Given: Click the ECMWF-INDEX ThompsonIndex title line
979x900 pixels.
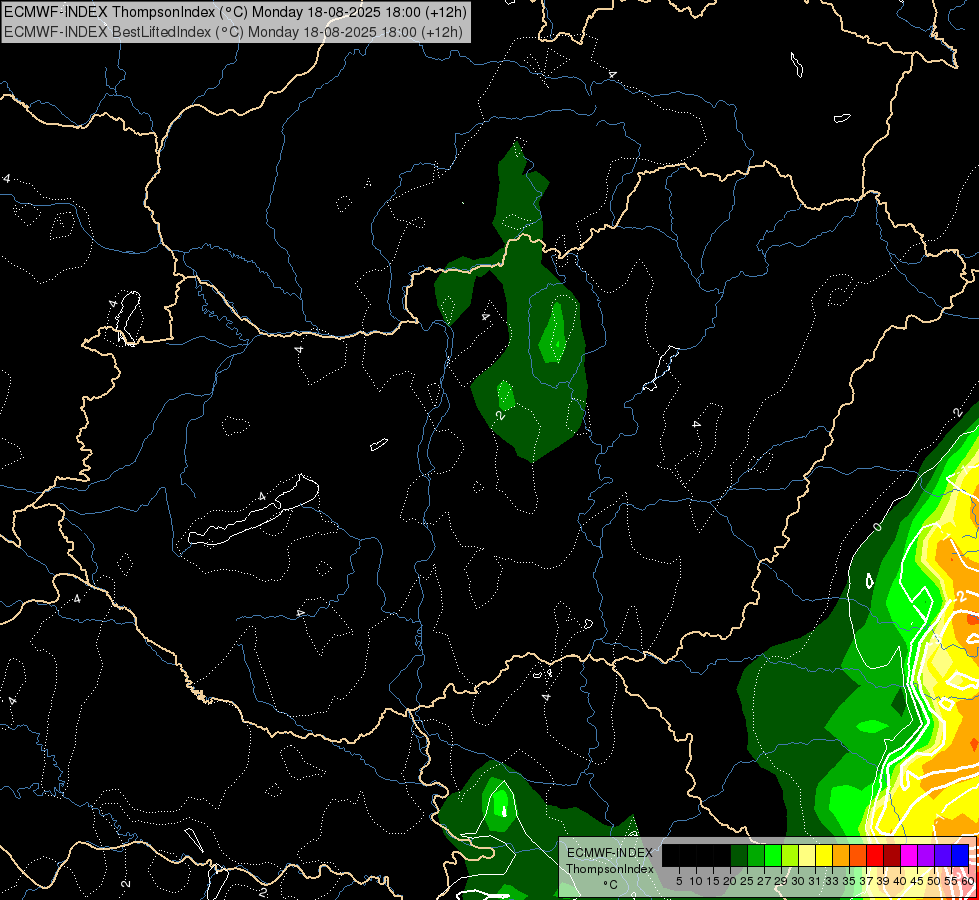Looking at the screenshot, I should pos(236,12).
